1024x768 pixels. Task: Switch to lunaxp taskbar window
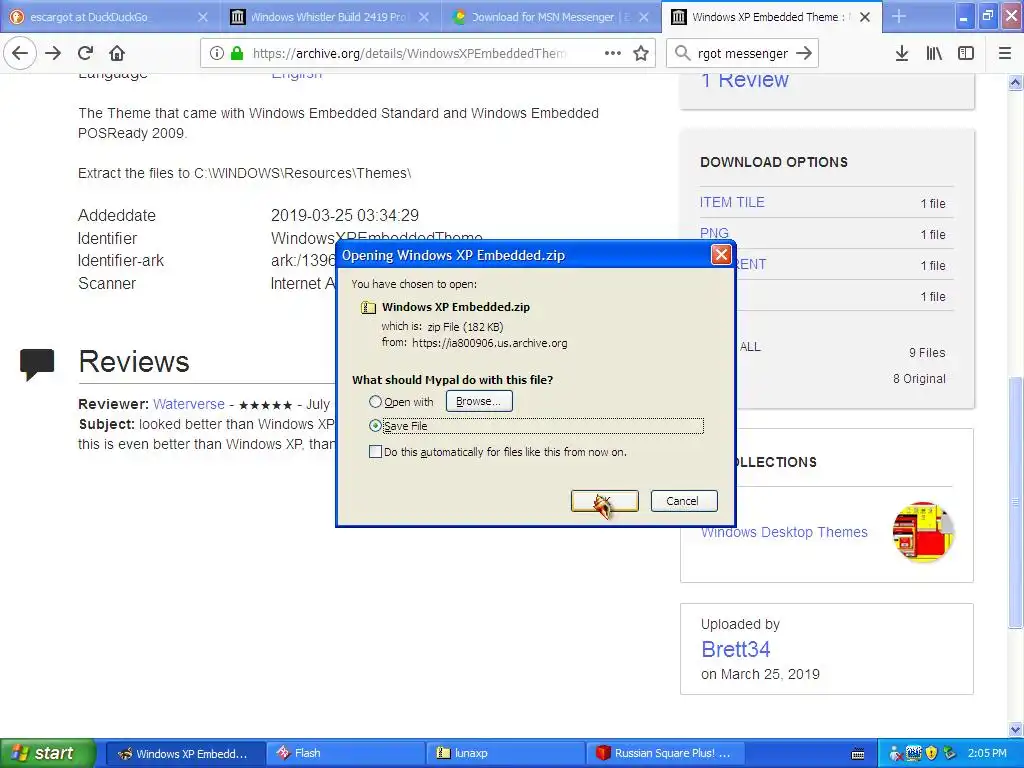pyautogui.click(x=506, y=754)
